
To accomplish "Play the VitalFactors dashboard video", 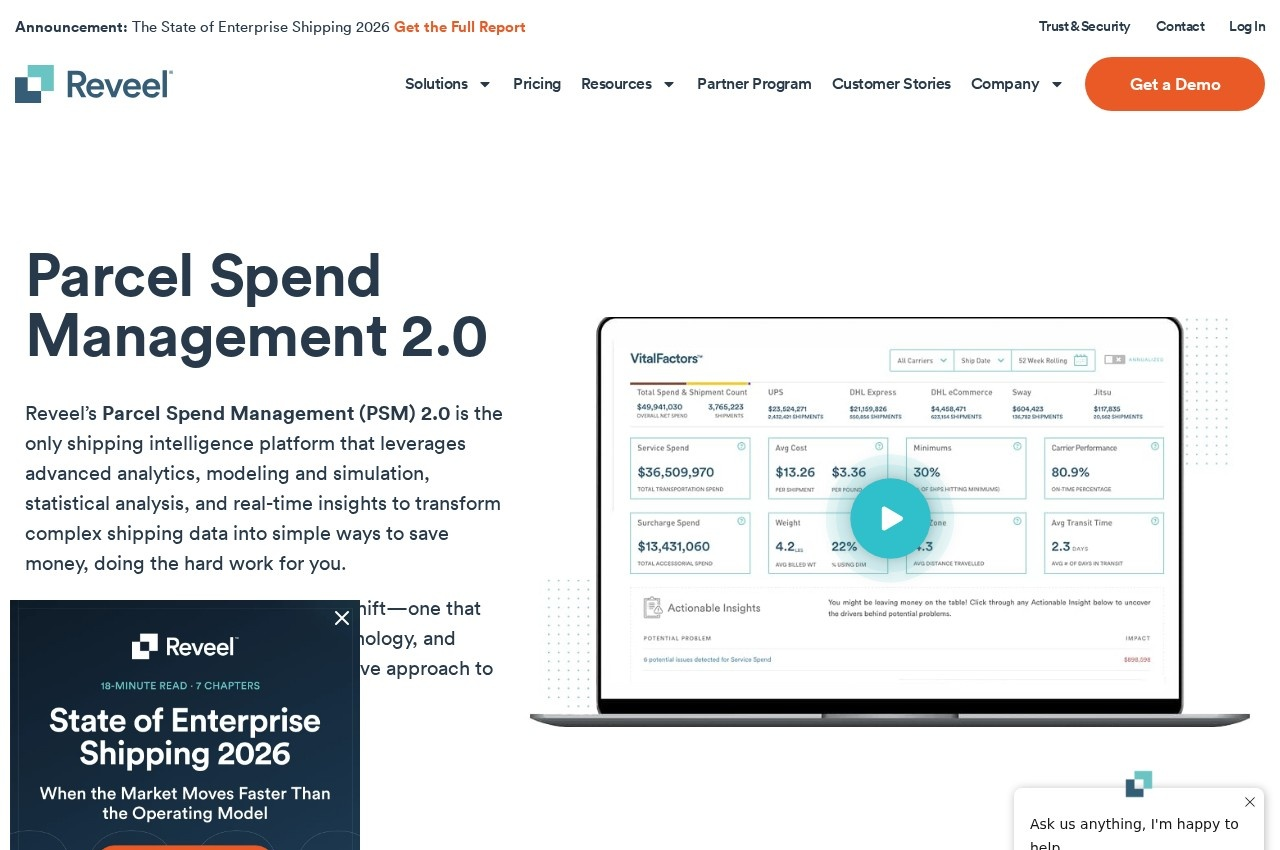I will point(890,518).
